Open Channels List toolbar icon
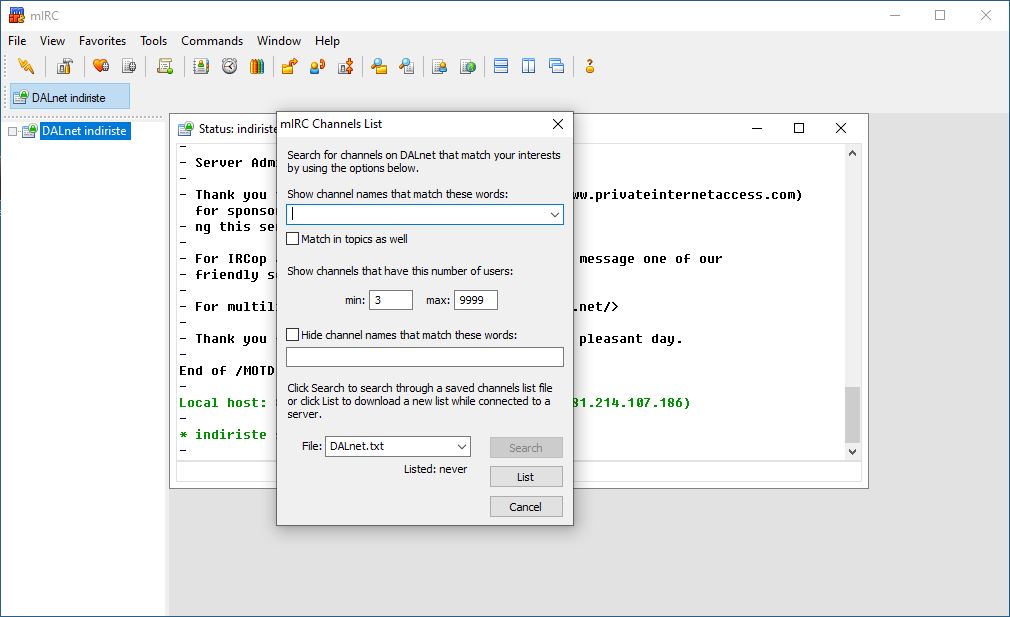The image size is (1010, 617). coord(129,66)
